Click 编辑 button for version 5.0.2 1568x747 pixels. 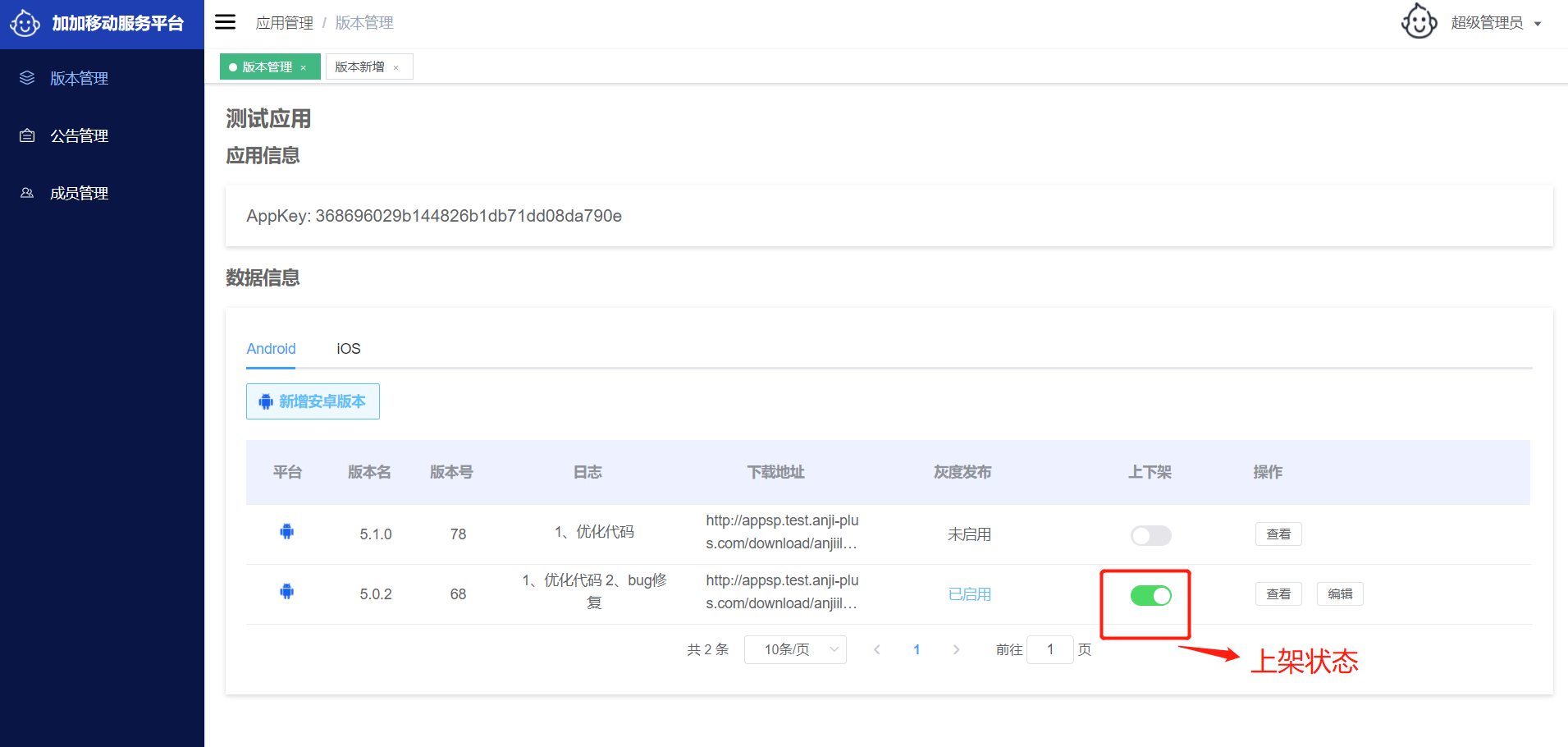1339,594
